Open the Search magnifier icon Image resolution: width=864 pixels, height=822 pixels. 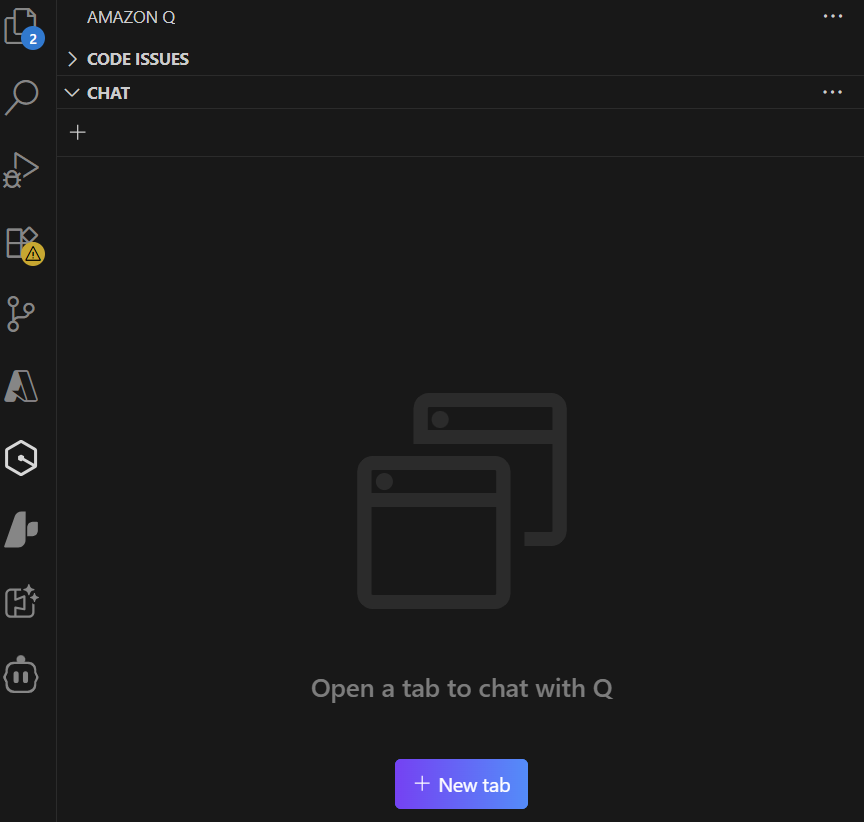21,98
